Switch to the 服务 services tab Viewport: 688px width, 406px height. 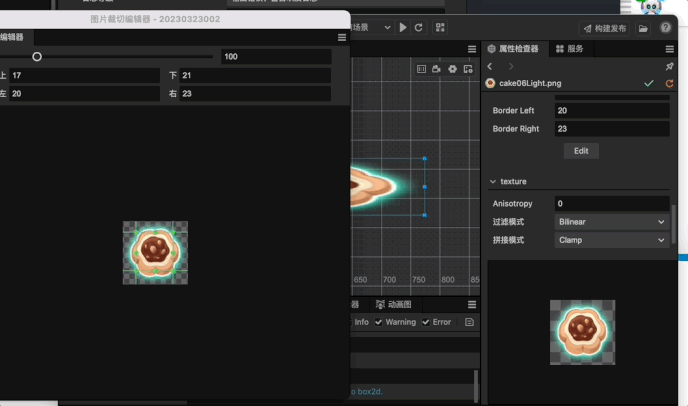[x=570, y=49]
